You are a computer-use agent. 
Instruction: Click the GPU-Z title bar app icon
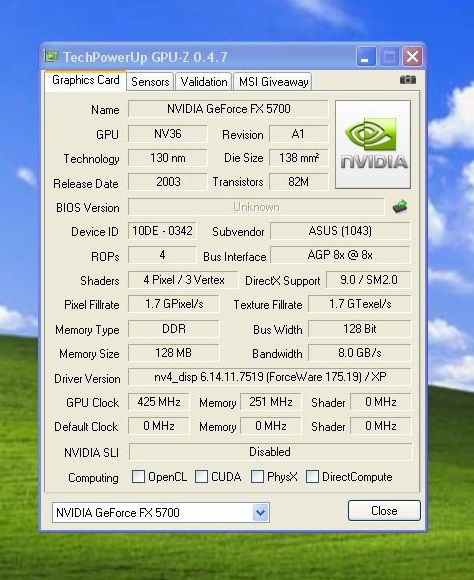pos(51,56)
